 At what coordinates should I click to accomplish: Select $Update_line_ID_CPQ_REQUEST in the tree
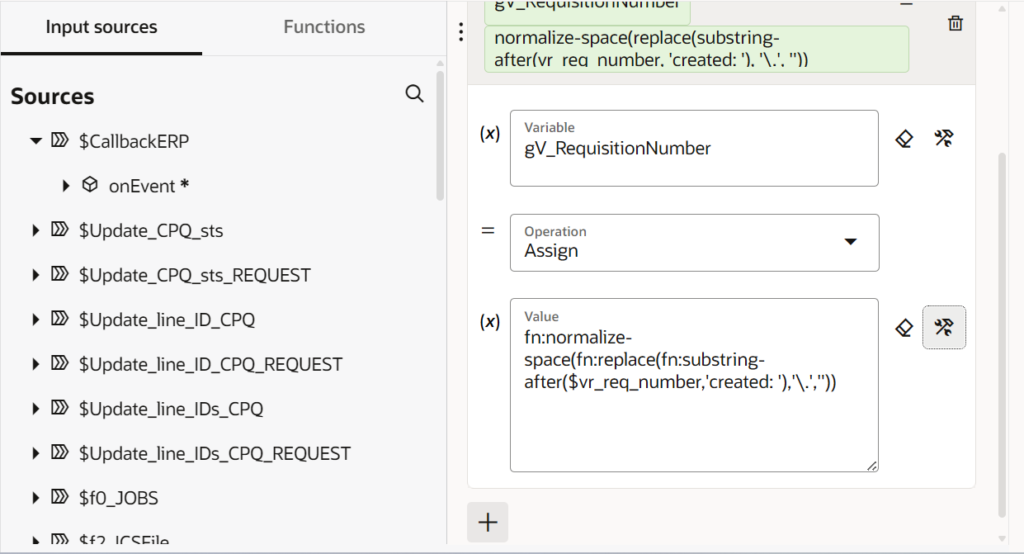coord(210,364)
